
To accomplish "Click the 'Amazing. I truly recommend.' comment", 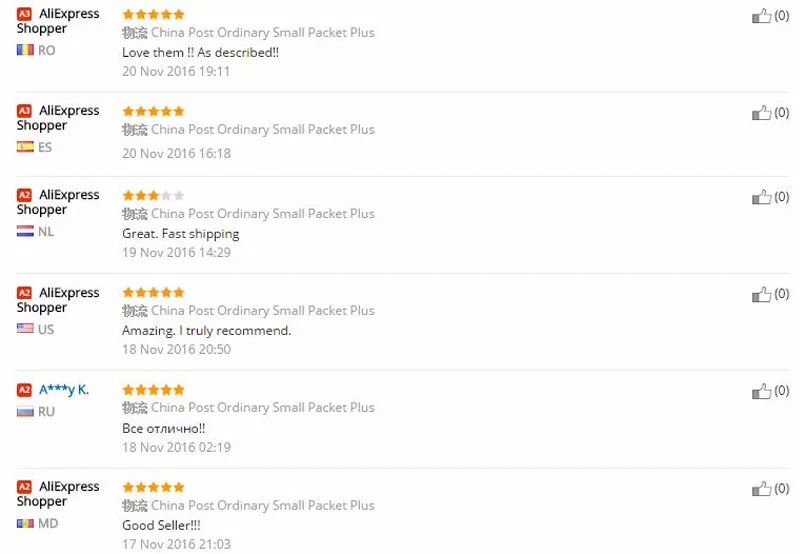I will click(x=207, y=331).
